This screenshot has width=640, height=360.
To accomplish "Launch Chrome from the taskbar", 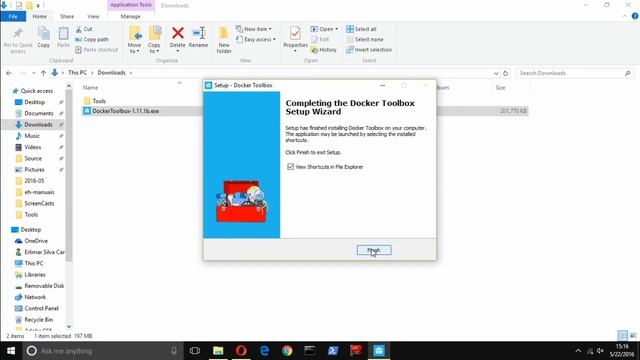I will (287, 351).
